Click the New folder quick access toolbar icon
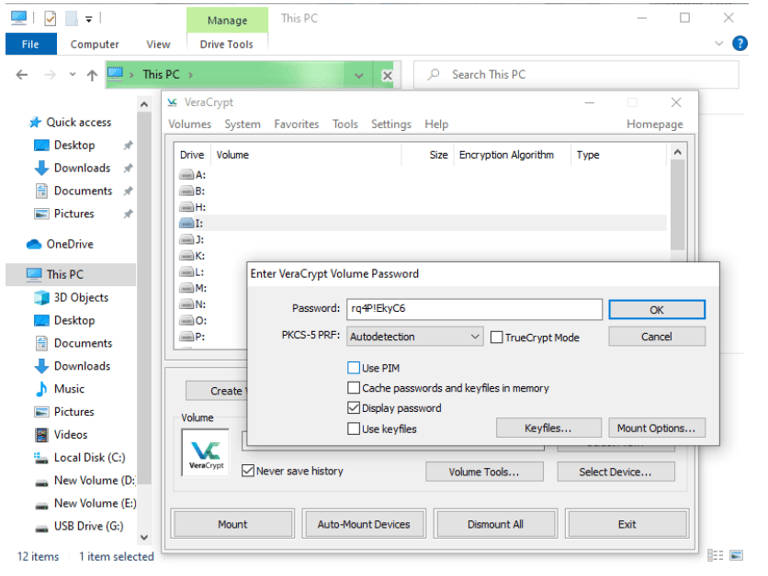 [x=72, y=19]
